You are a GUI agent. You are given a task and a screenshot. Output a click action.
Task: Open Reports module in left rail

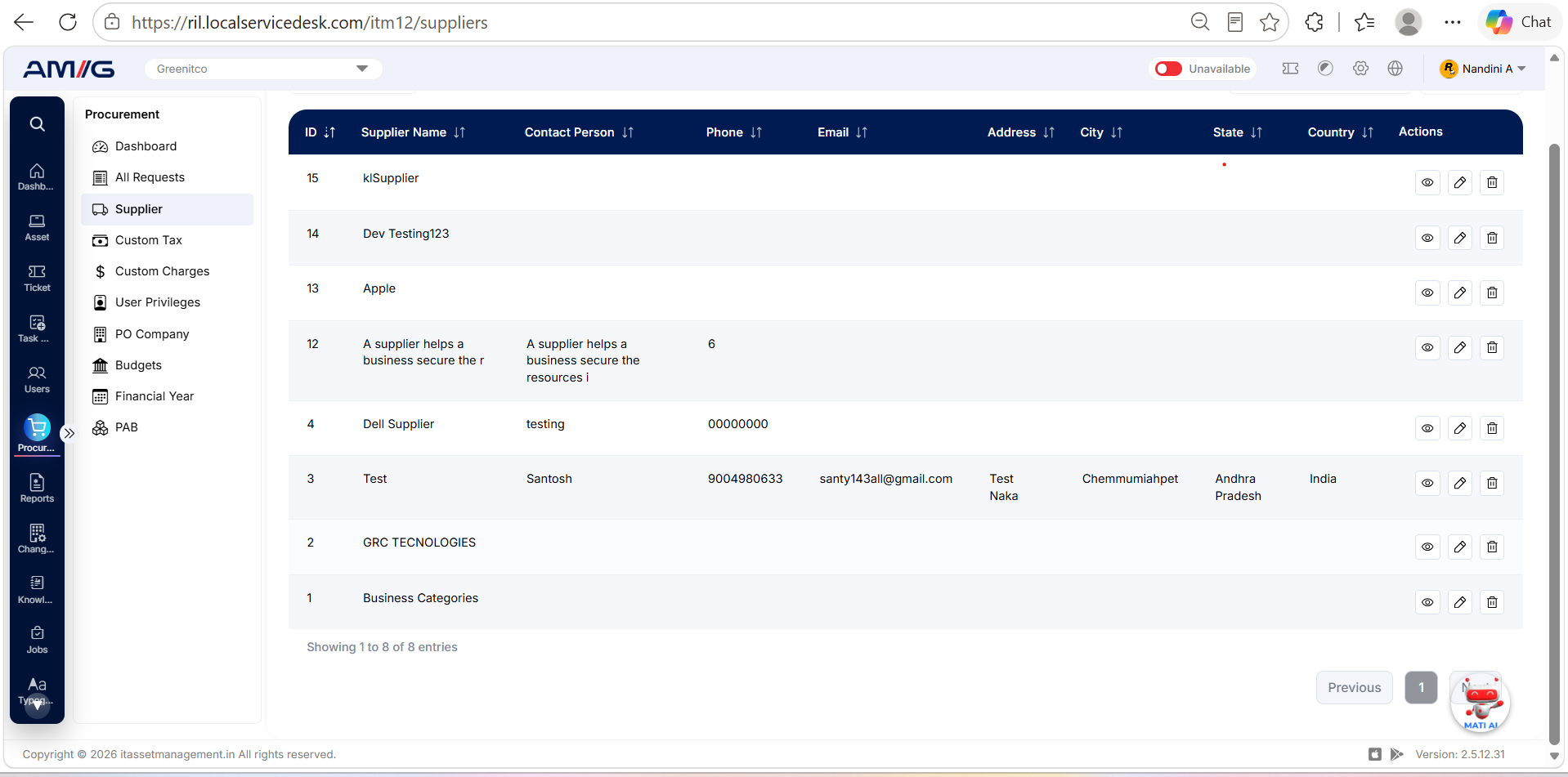pos(37,489)
